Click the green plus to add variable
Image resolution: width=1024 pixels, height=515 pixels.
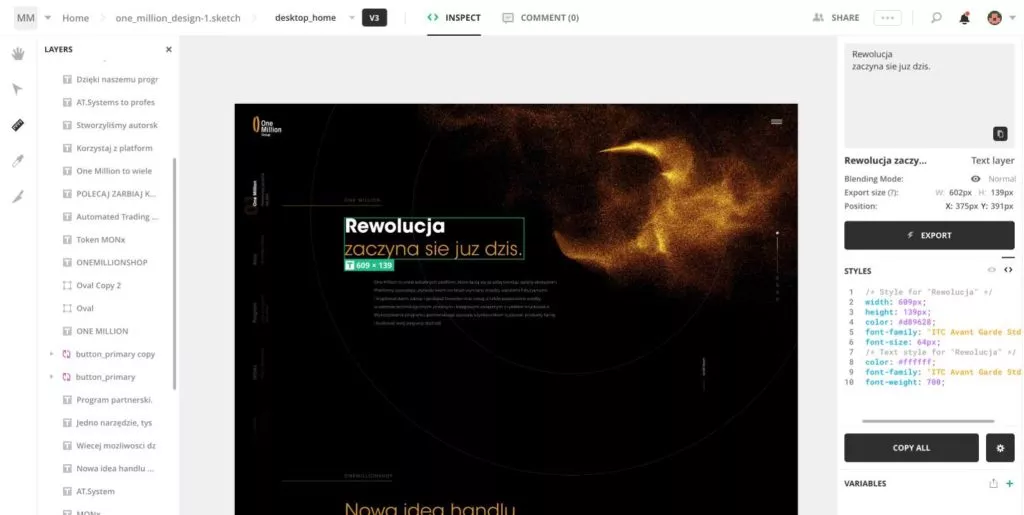[x=1009, y=484]
